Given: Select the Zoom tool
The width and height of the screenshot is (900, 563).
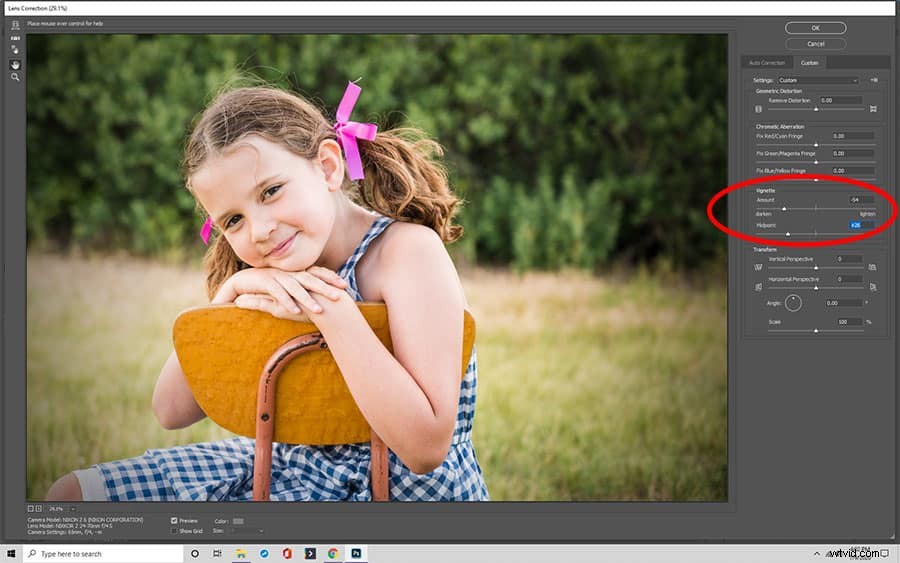Looking at the screenshot, I should click(x=15, y=77).
